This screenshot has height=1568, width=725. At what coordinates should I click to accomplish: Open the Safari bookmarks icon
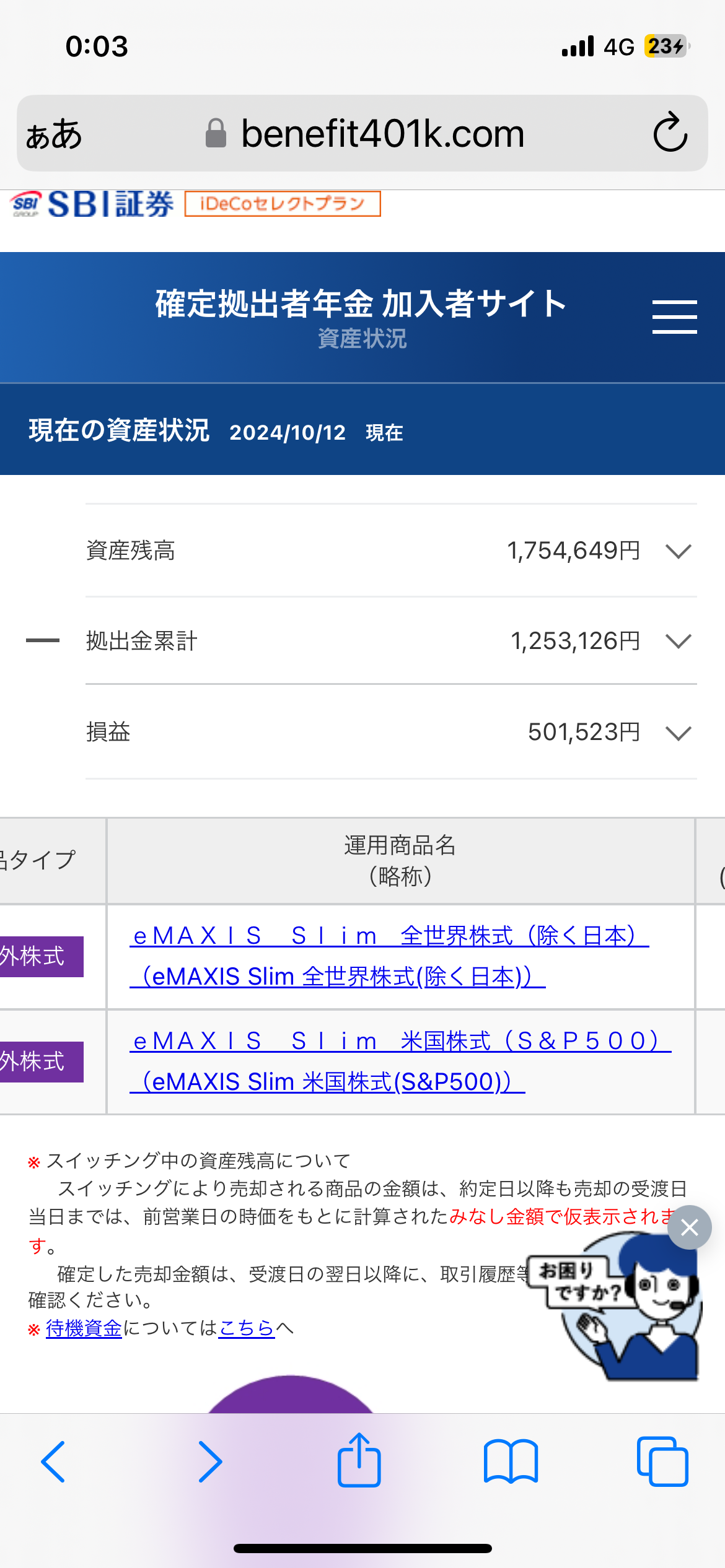(x=511, y=1461)
